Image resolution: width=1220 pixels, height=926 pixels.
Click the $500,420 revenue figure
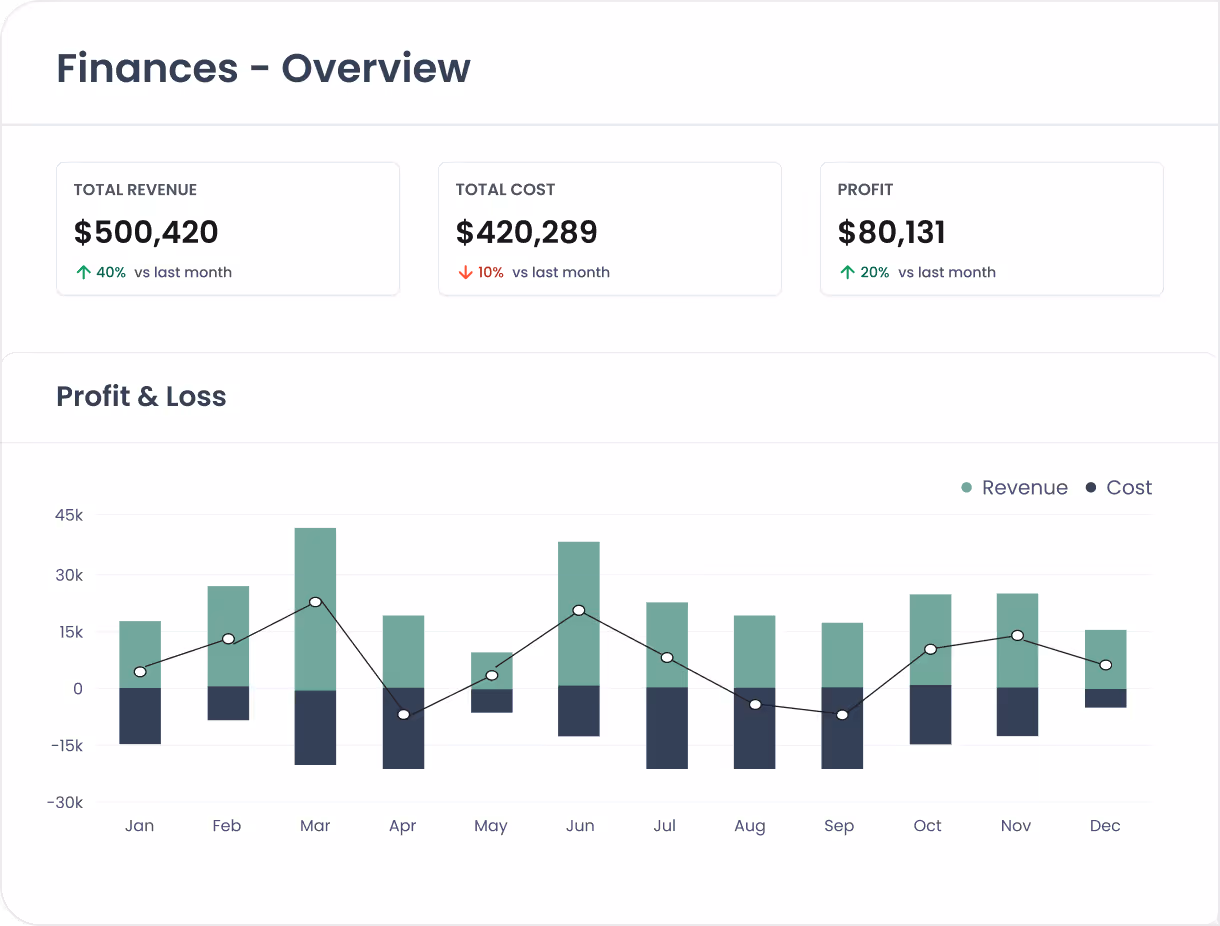[146, 232]
